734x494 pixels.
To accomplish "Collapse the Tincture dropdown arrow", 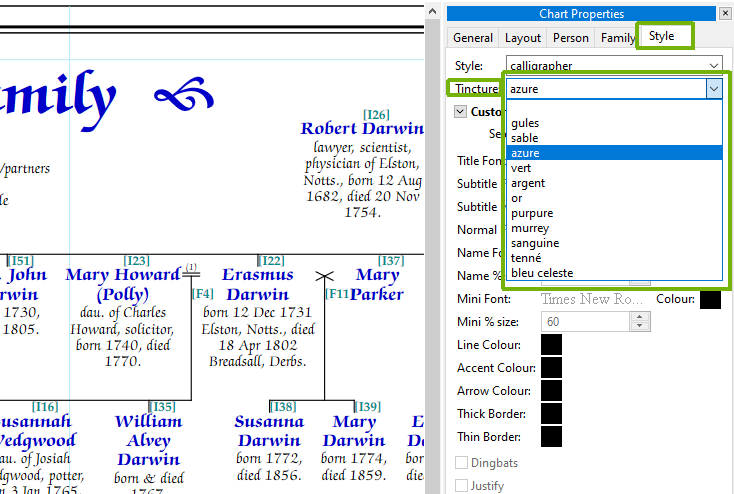I will pyautogui.click(x=713, y=88).
